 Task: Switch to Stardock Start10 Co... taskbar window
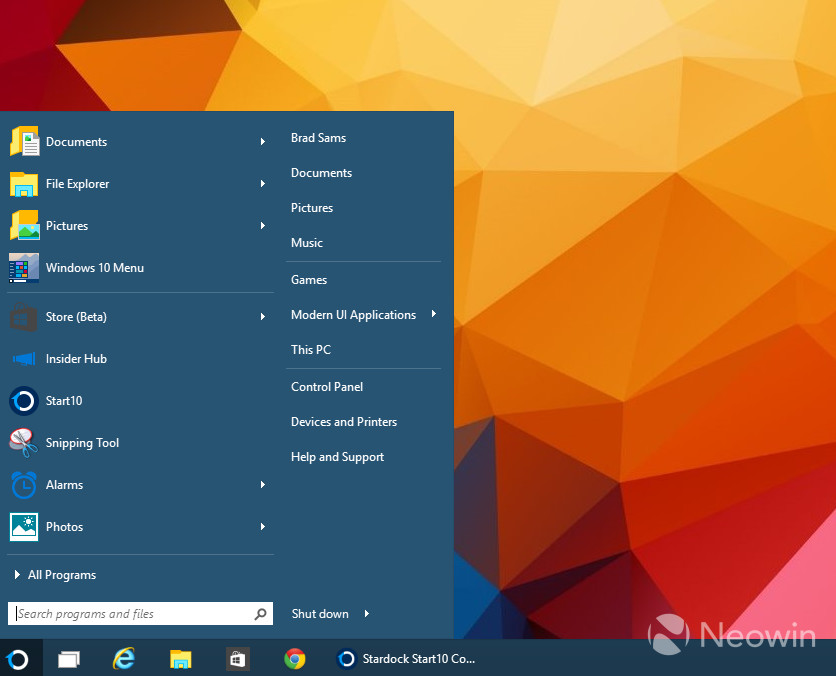(406, 659)
